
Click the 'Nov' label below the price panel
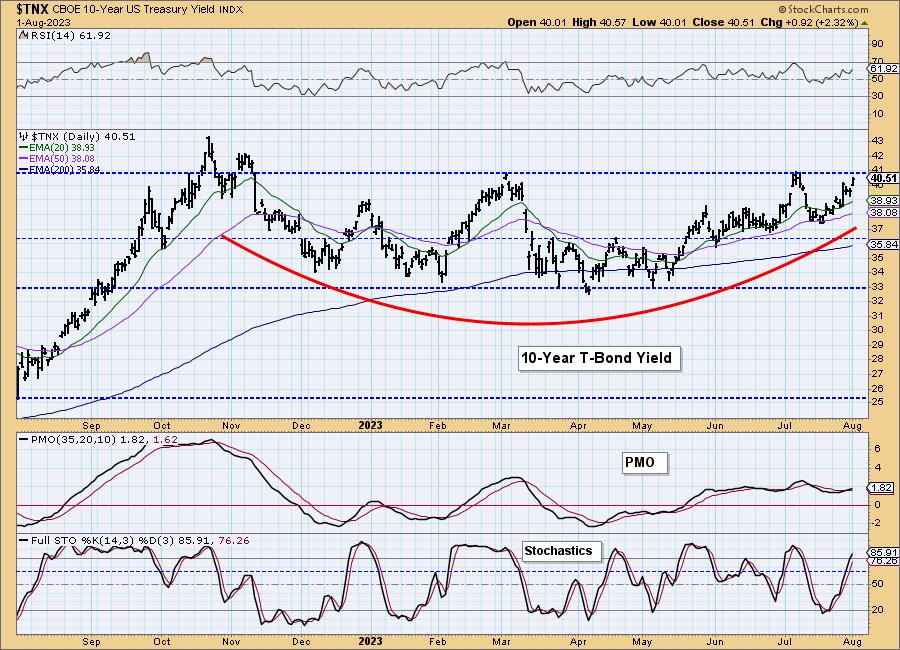click(x=231, y=425)
